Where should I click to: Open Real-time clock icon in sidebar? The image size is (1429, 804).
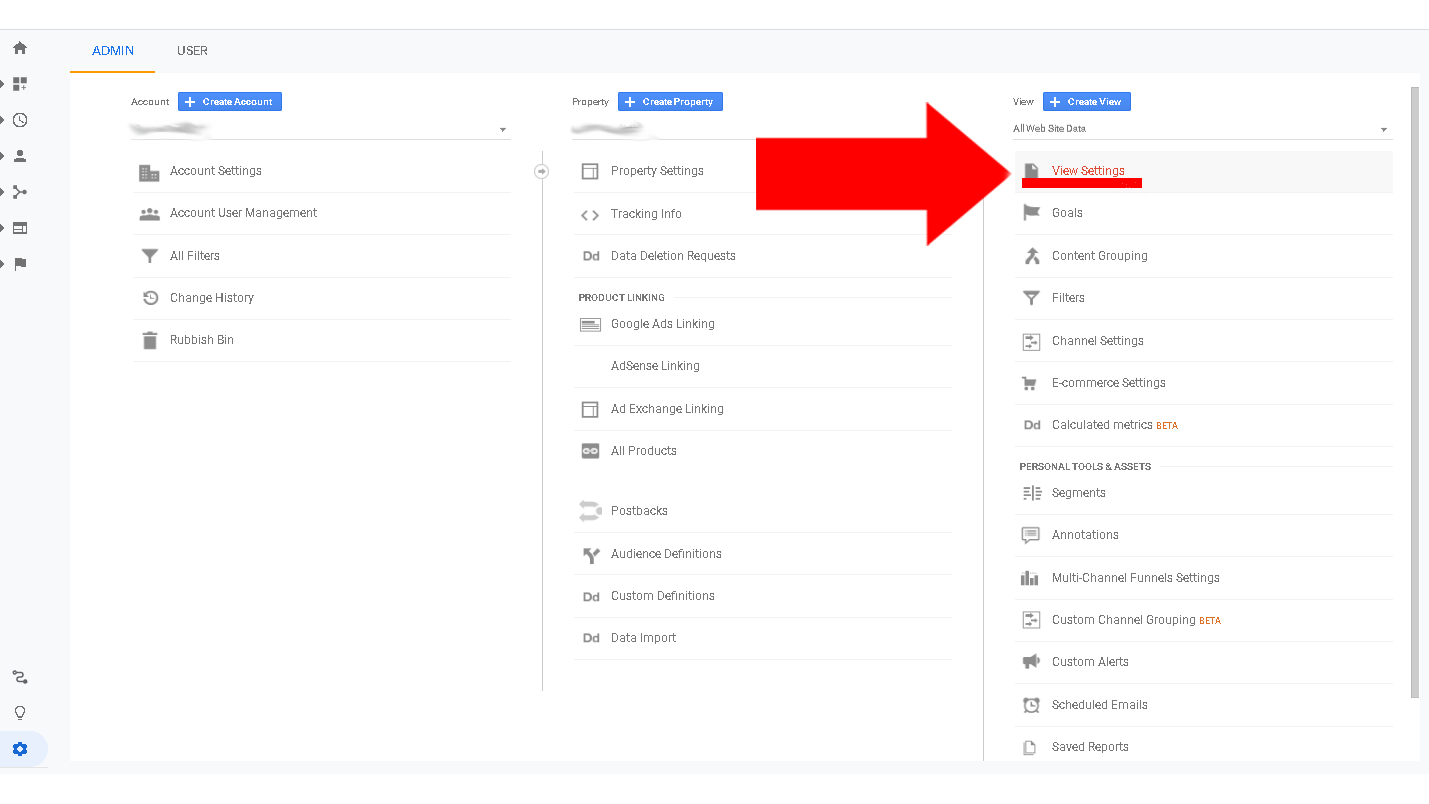tap(20, 120)
